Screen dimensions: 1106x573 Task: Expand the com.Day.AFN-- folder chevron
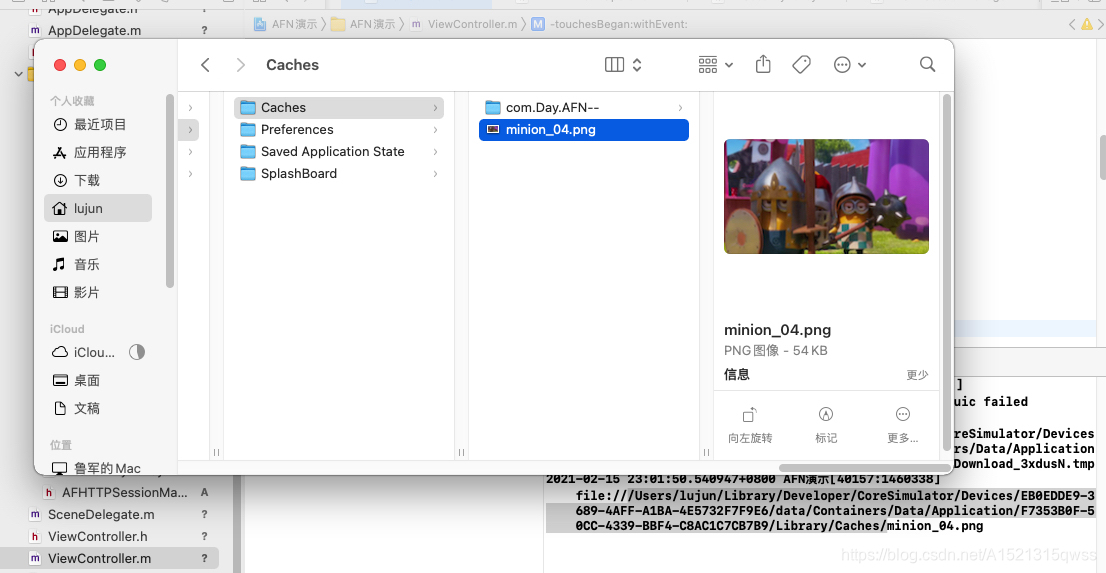(680, 108)
